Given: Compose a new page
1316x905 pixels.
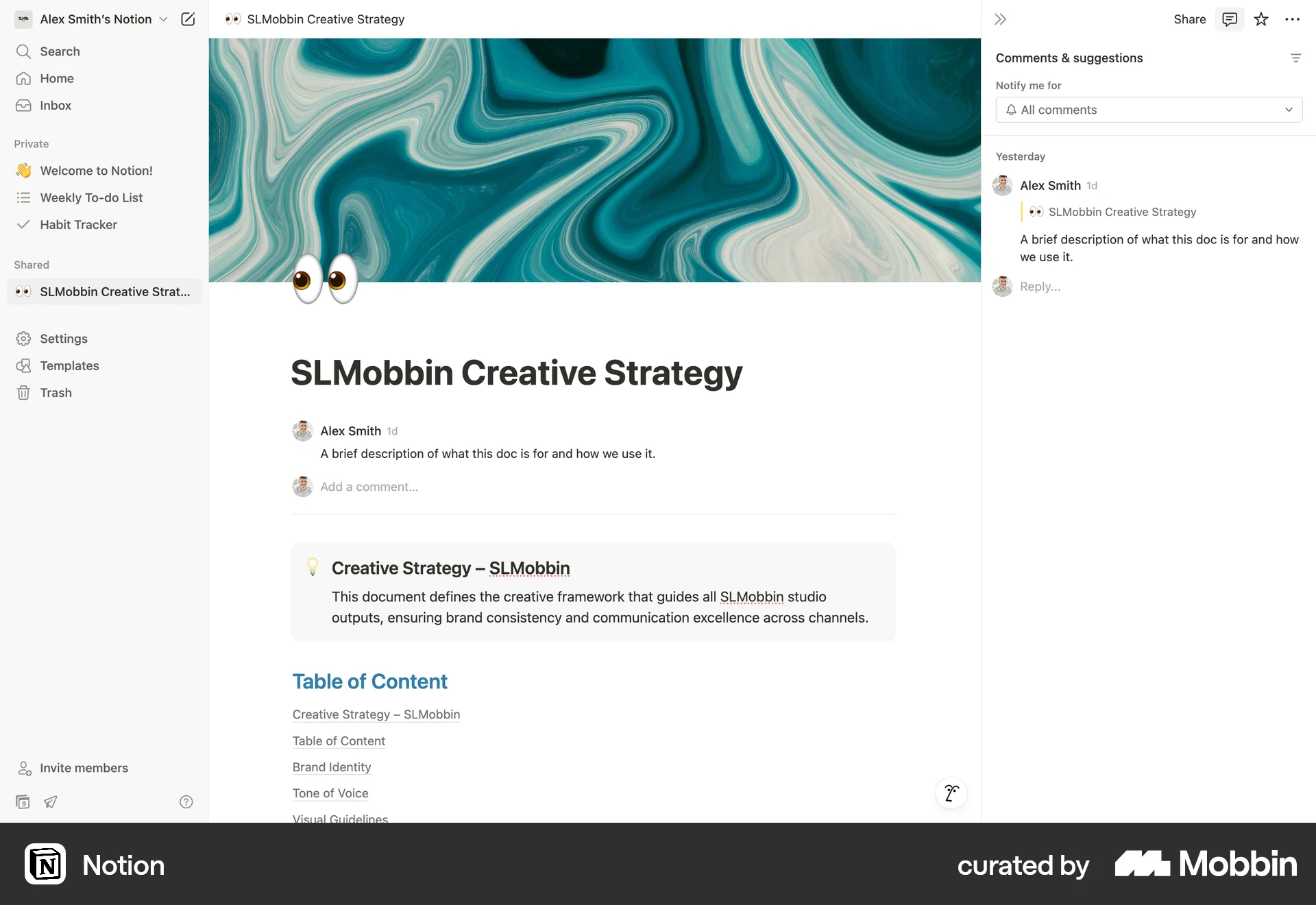Looking at the screenshot, I should (188, 19).
